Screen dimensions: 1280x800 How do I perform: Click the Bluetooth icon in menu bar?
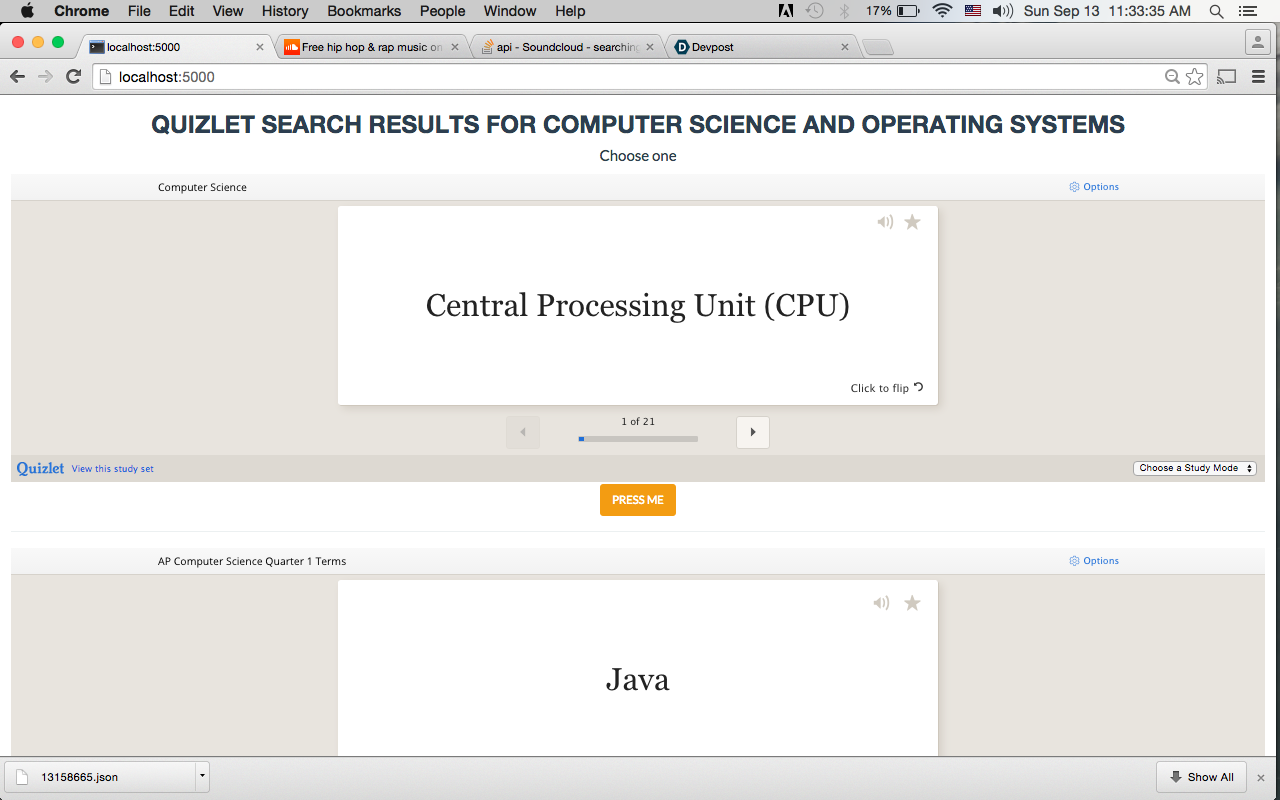[844, 11]
